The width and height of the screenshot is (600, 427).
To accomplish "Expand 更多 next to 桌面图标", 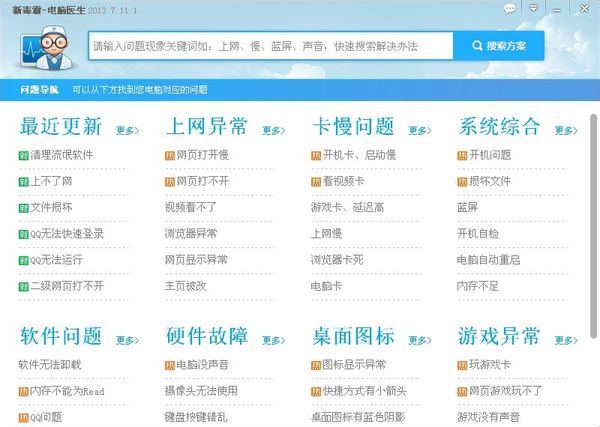I will pos(420,340).
